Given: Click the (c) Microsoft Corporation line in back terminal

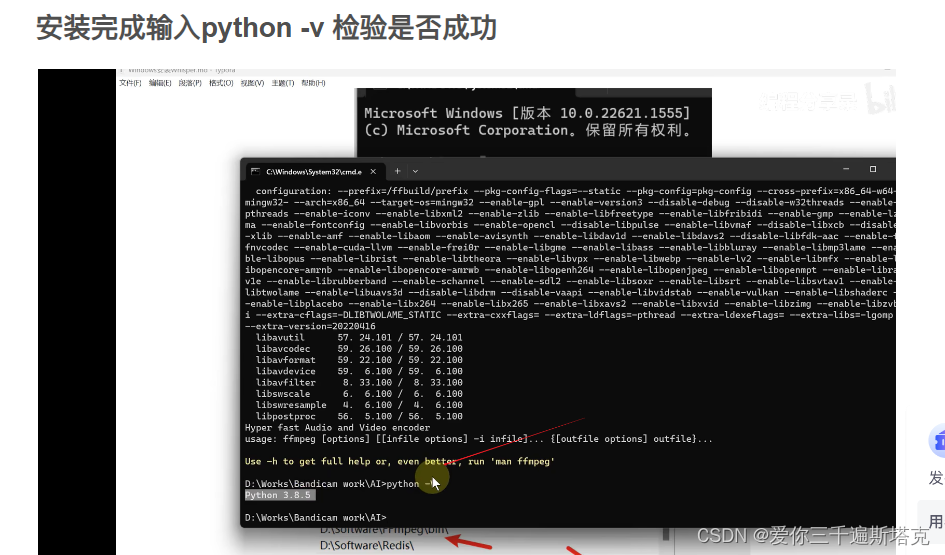Looking at the screenshot, I should click(x=528, y=130).
